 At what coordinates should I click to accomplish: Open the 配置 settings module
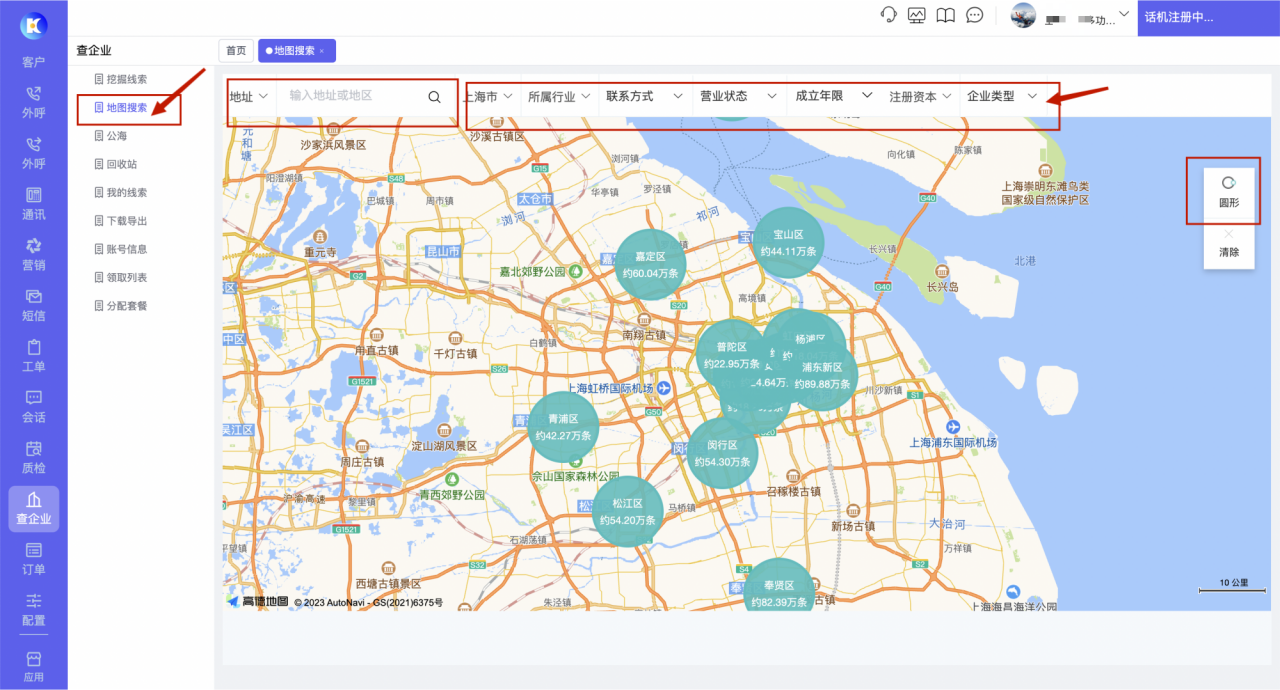pyautogui.click(x=33, y=609)
